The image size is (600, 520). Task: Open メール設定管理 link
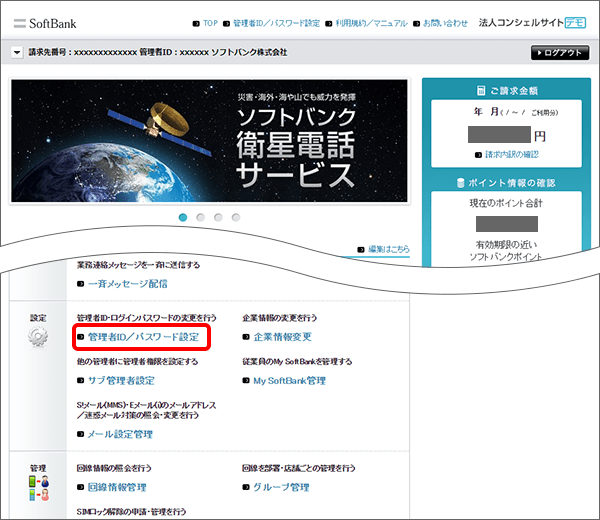pyautogui.click(x=120, y=434)
